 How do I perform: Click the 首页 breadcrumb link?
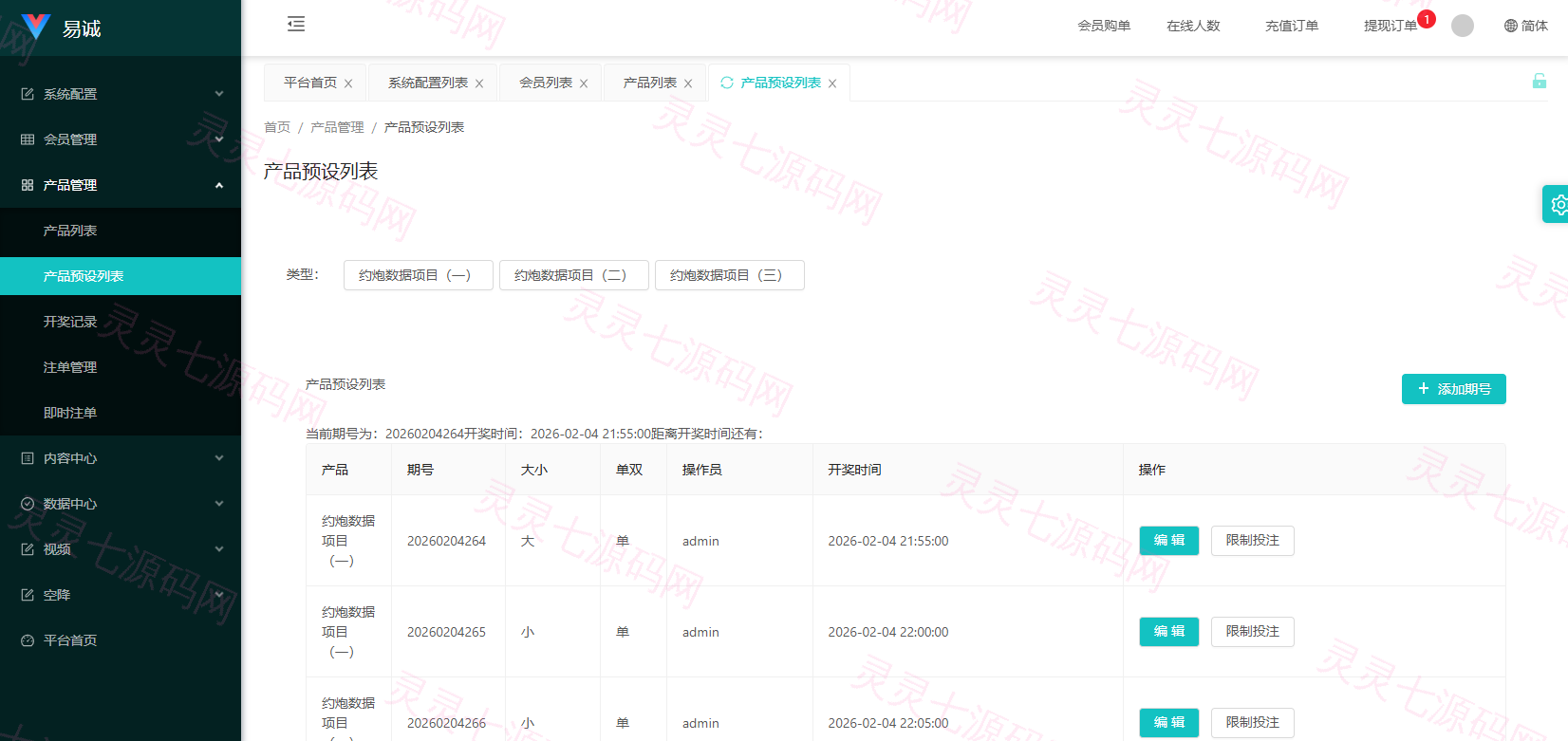click(277, 127)
